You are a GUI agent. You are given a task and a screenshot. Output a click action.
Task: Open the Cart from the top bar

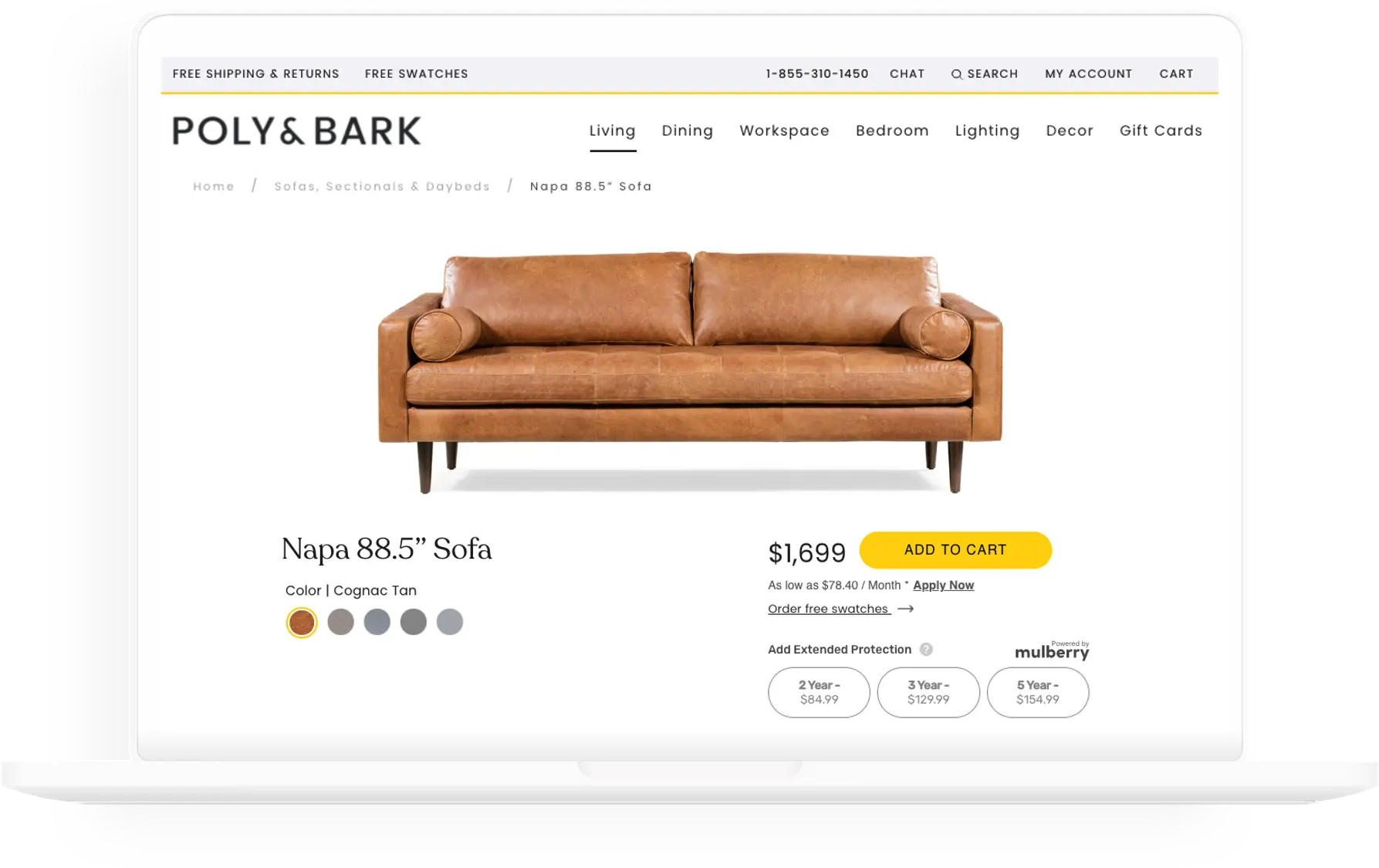click(x=1176, y=74)
